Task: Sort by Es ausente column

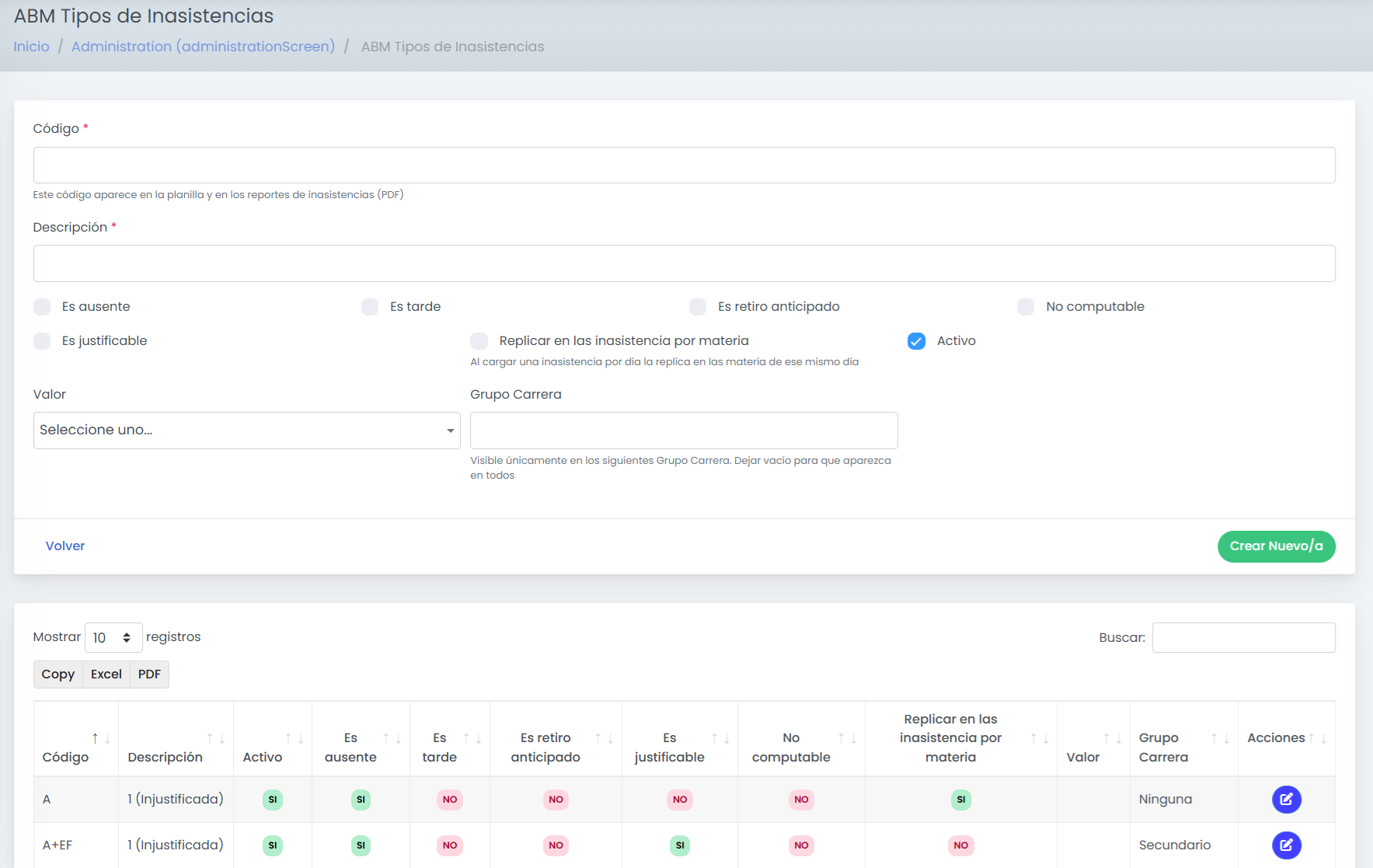Action: pyautogui.click(x=361, y=738)
